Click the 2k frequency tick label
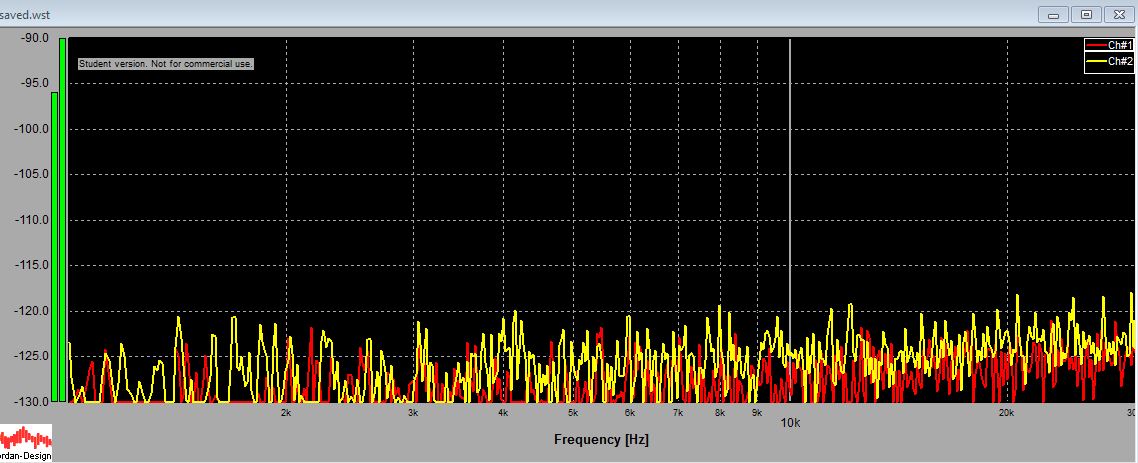Screen dimensions: 1138x463 tap(286, 412)
